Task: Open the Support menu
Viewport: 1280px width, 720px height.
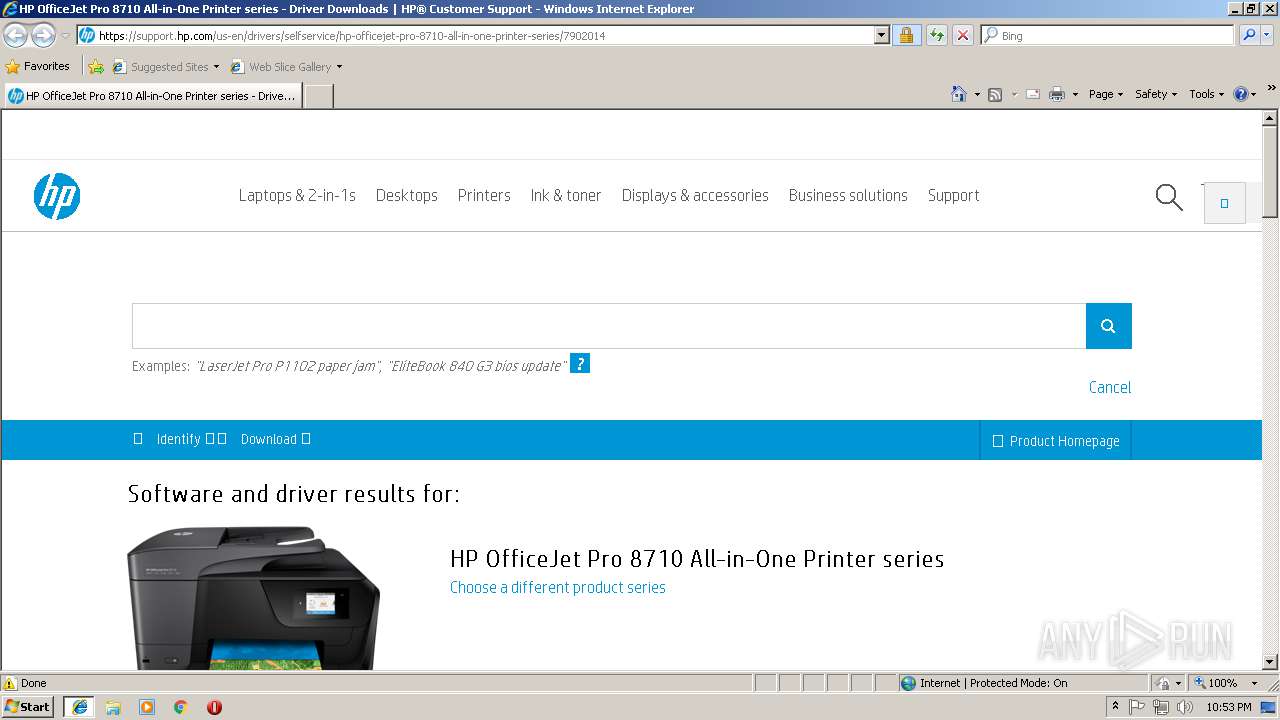Action: tap(954, 195)
